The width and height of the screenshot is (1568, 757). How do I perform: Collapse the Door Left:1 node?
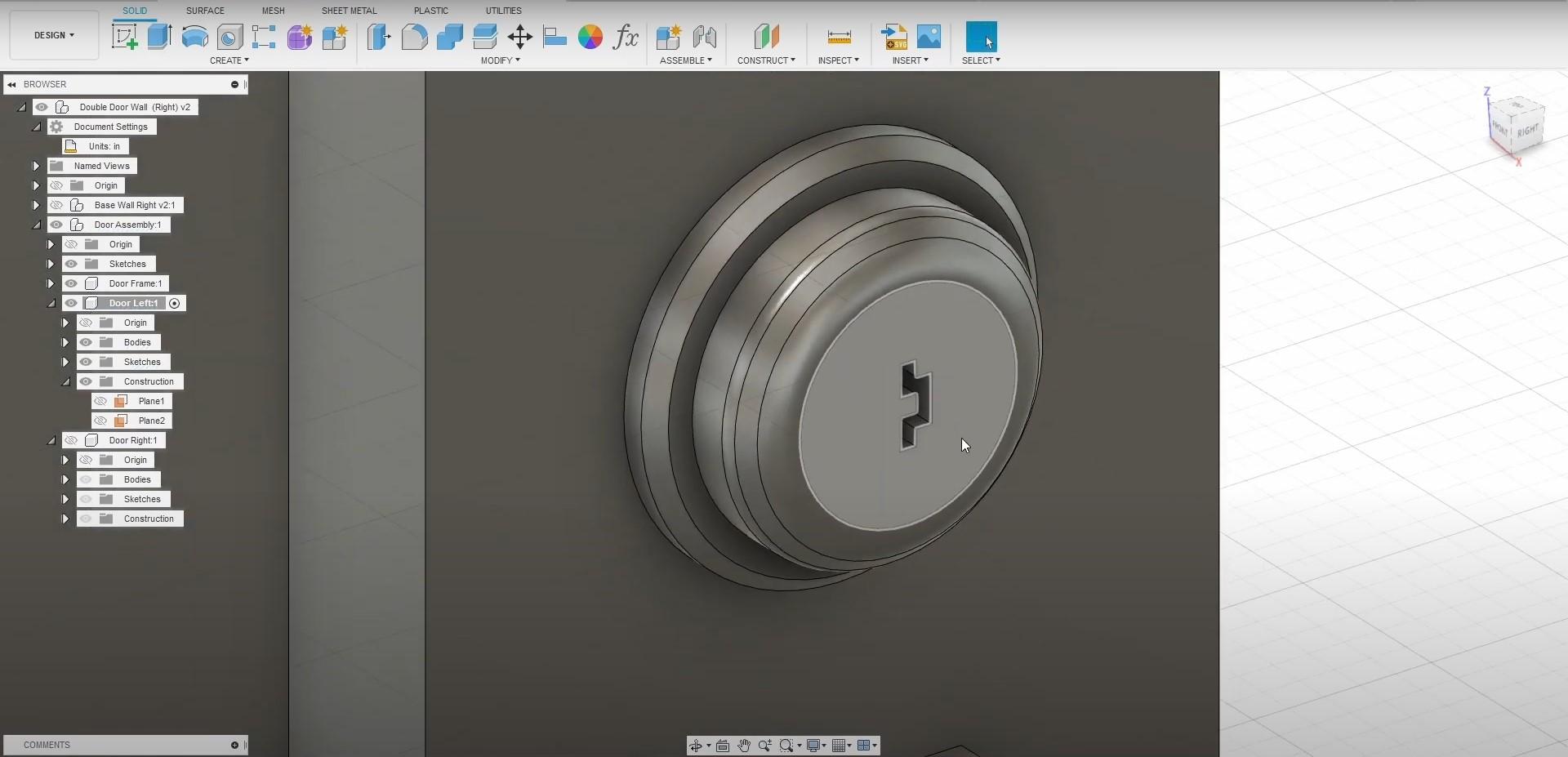(x=51, y=303)
